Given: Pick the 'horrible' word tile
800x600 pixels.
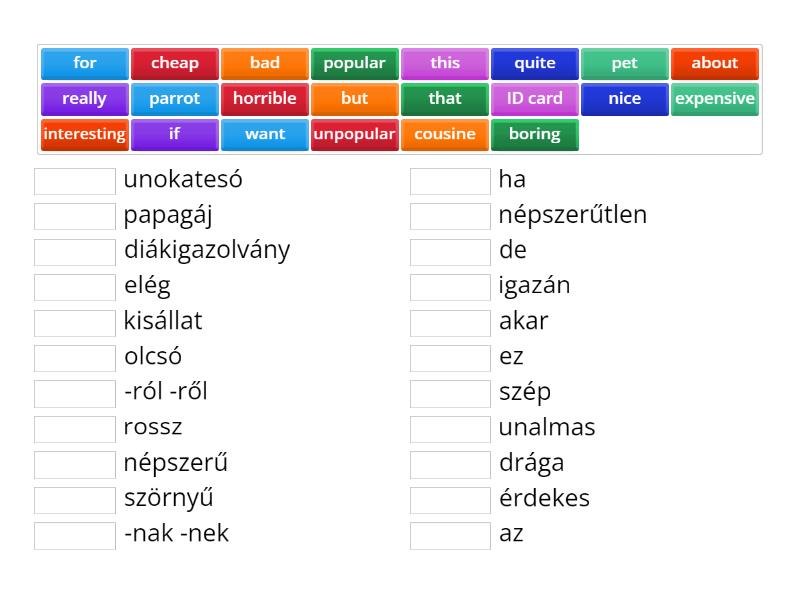Looking at the screenshot, I should [265, 99].
